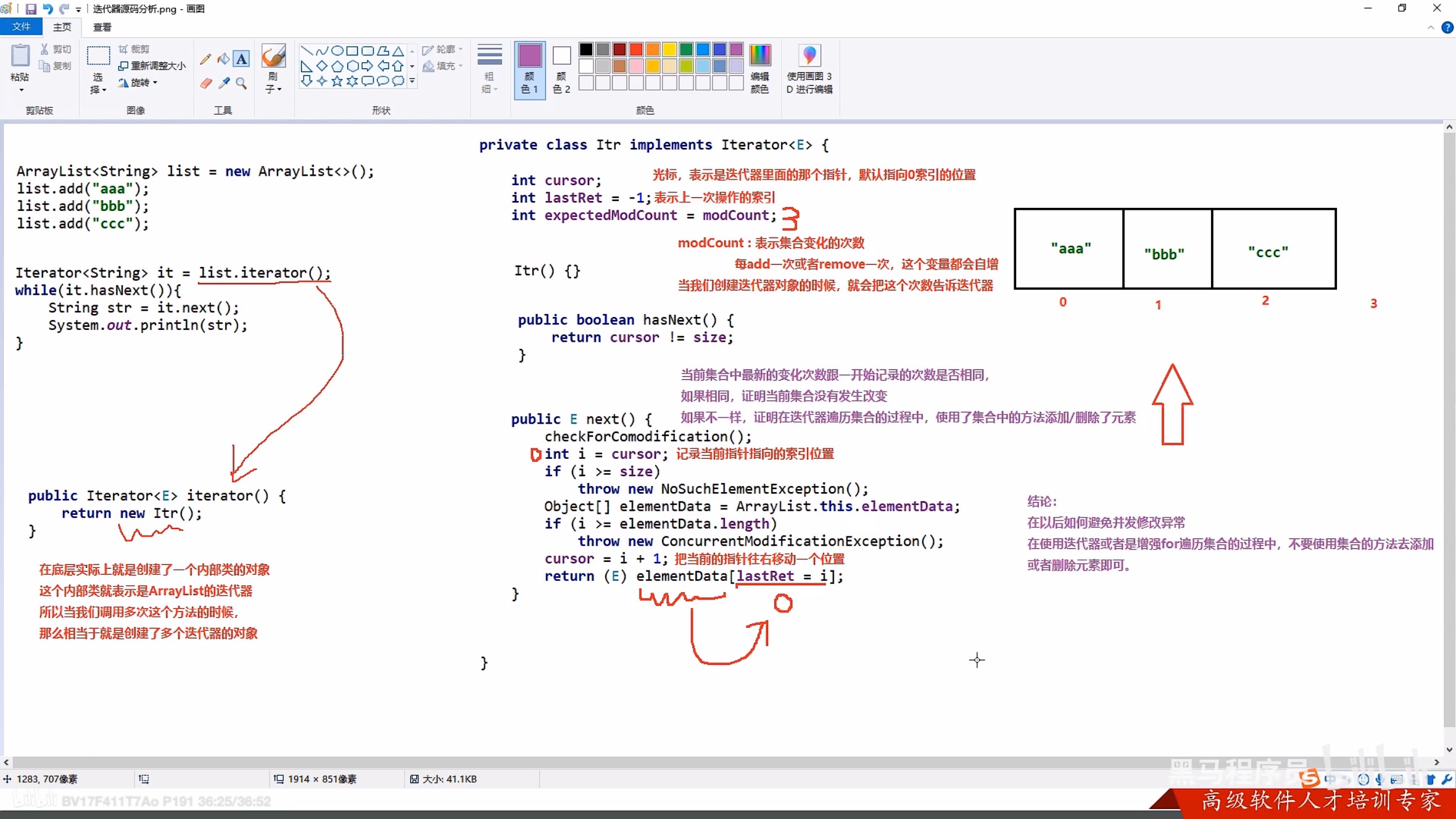Click 重新调整大小 resize button
The image size is (1456, 819).
[x=152, y=65]
